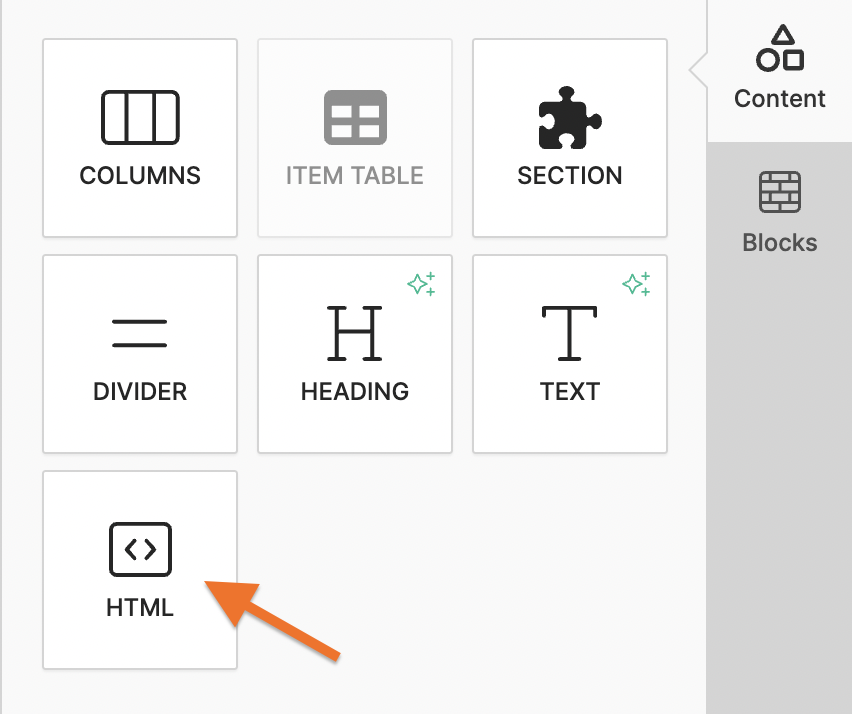This screenshot has height=714, width=852.
Task: Click the AI sparkle icon on Text tile
Action: [636, 284]
